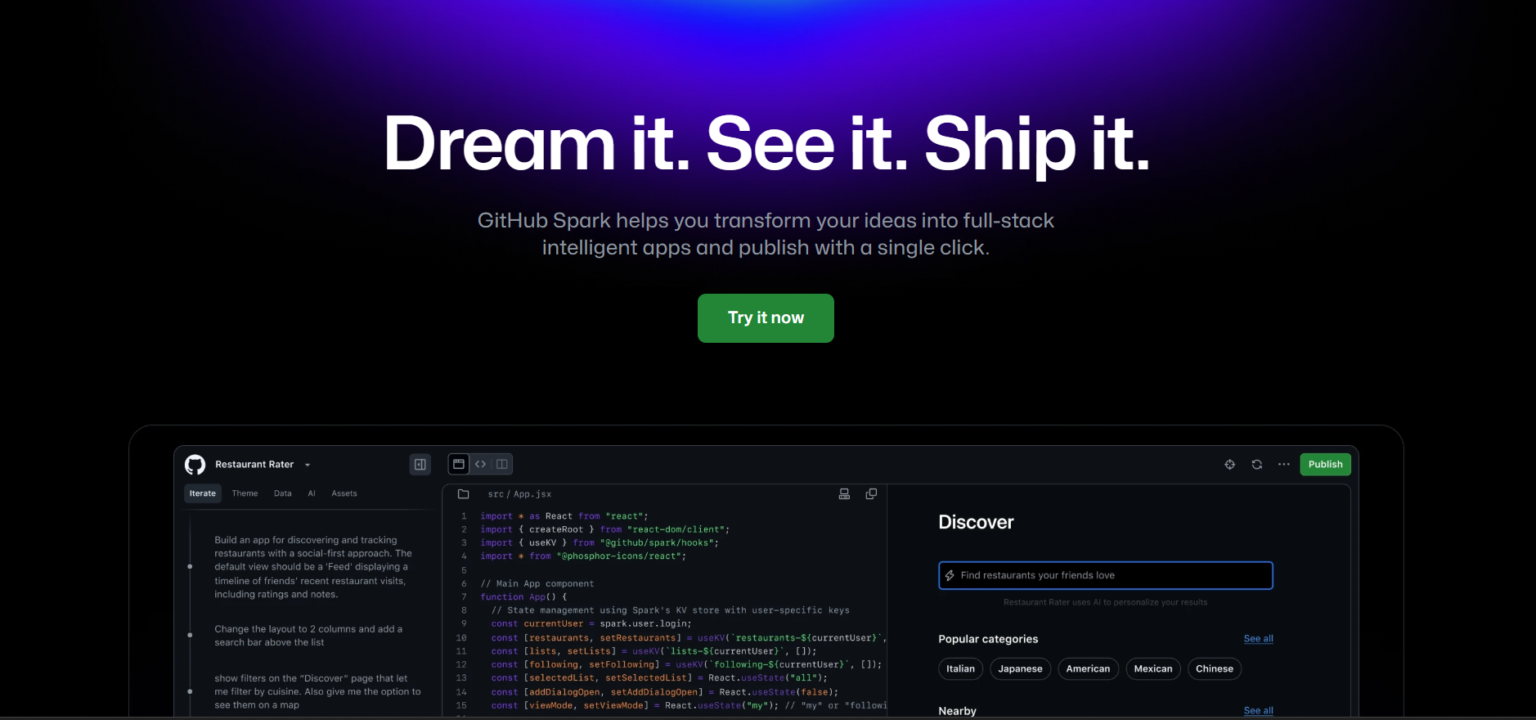
Task: Click the Find restaurants your friends love field
Action: pos(1106,575)
